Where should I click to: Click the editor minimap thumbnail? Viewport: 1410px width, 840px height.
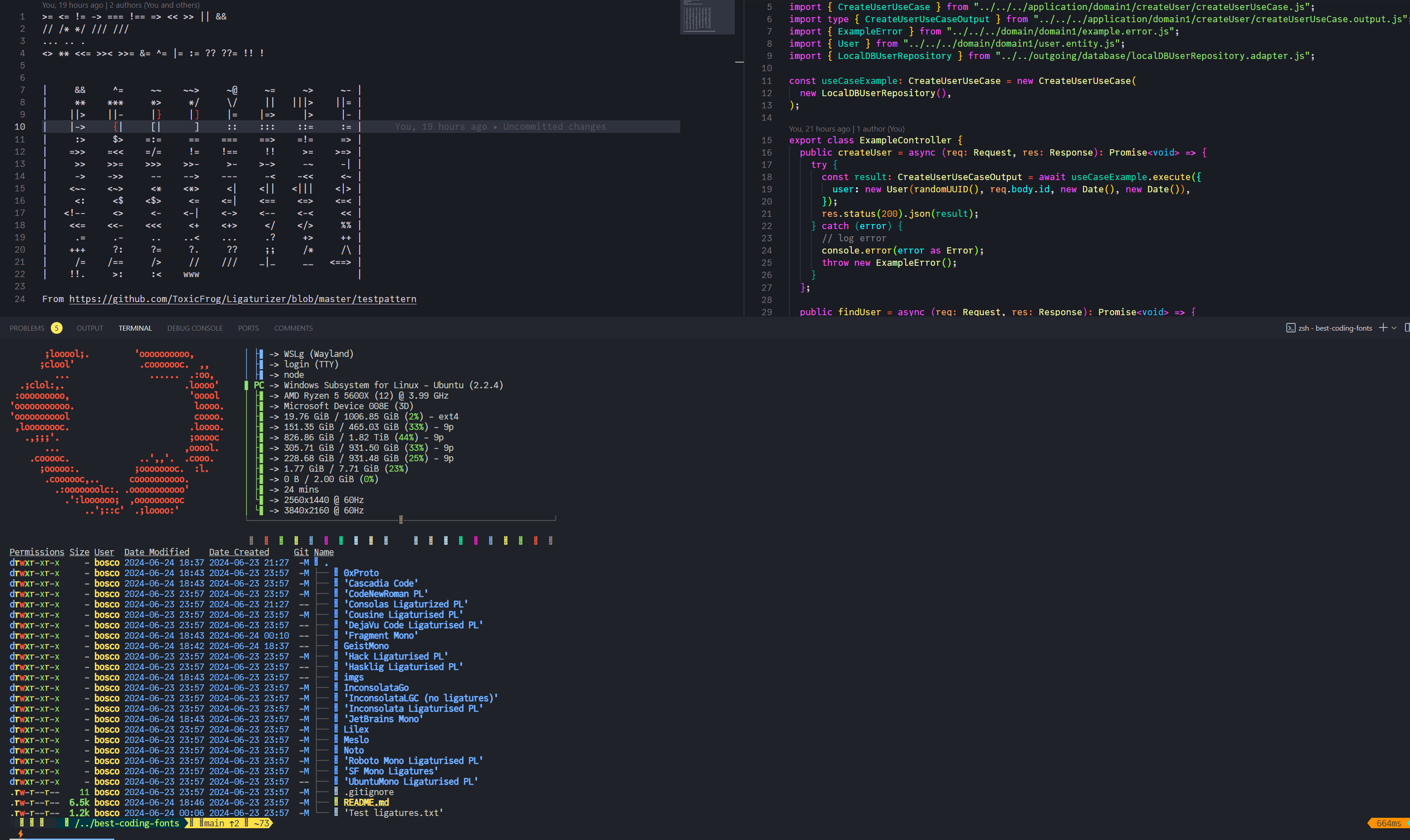[706, 17]
